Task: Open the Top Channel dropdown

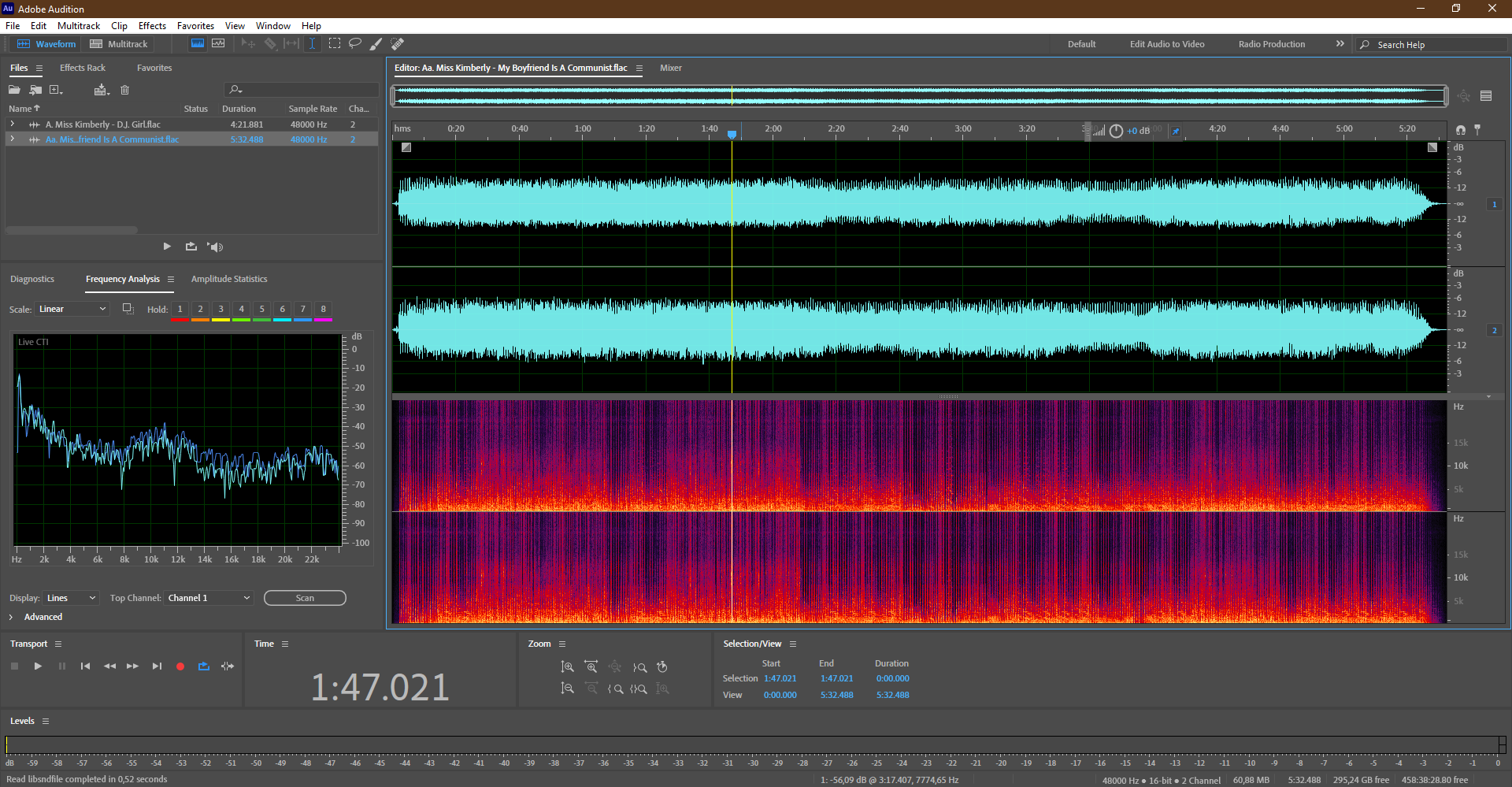Action: point(209,598)
